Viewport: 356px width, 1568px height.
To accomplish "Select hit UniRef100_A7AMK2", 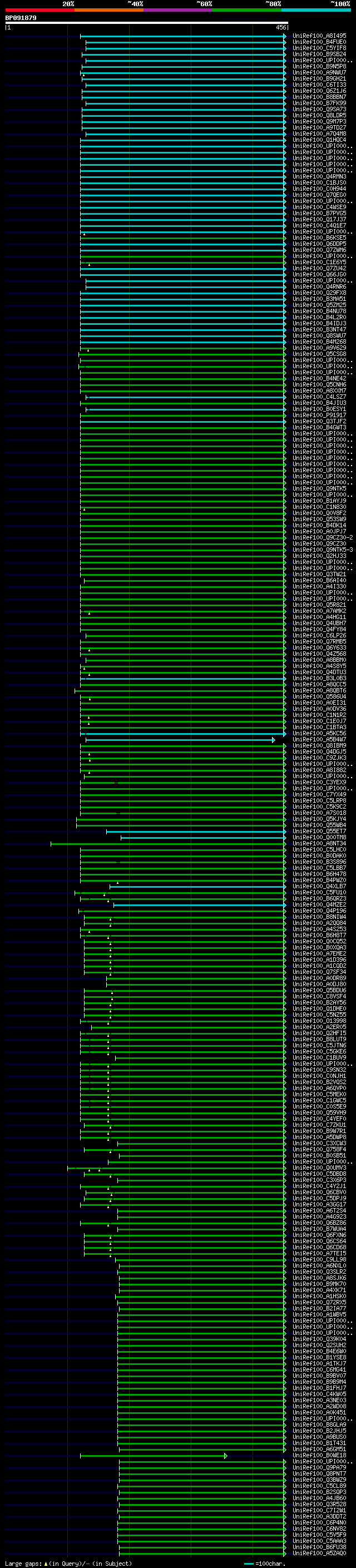I will 319,611.
